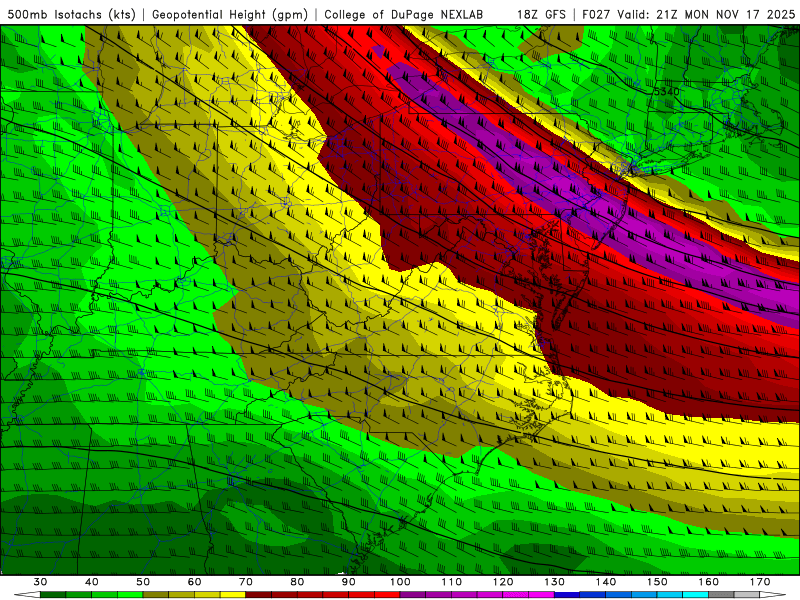Click the '18Z GFS' model run label

541,15
